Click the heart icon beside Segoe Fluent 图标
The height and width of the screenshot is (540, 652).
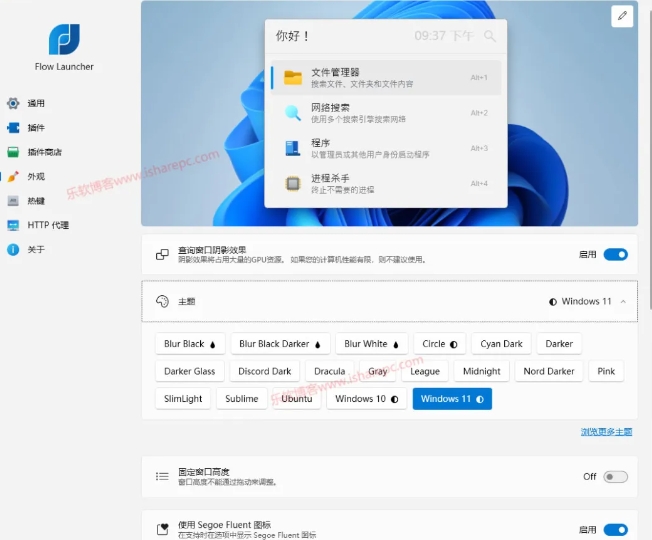tap(163, 529)
